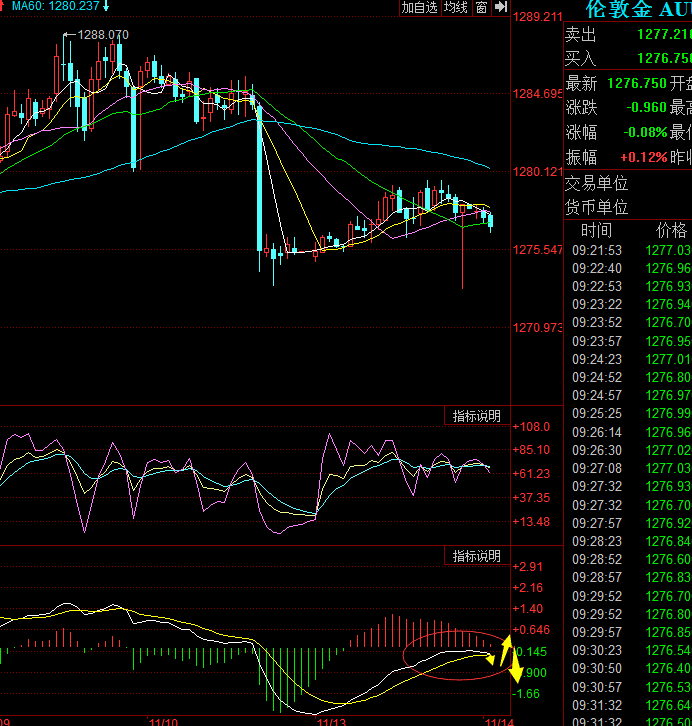Toggle the 均线 moving average display

456,7
